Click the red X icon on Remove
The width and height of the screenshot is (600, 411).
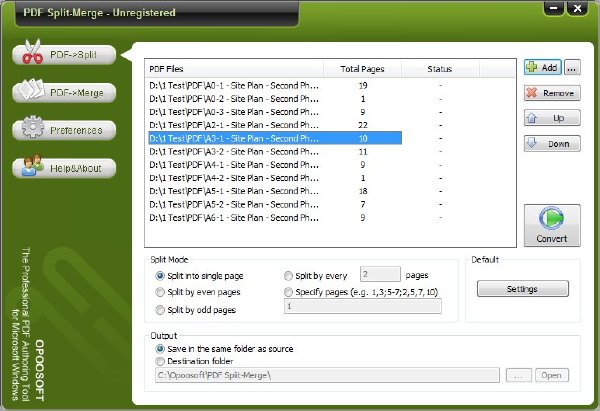click(x=532, y=92)
